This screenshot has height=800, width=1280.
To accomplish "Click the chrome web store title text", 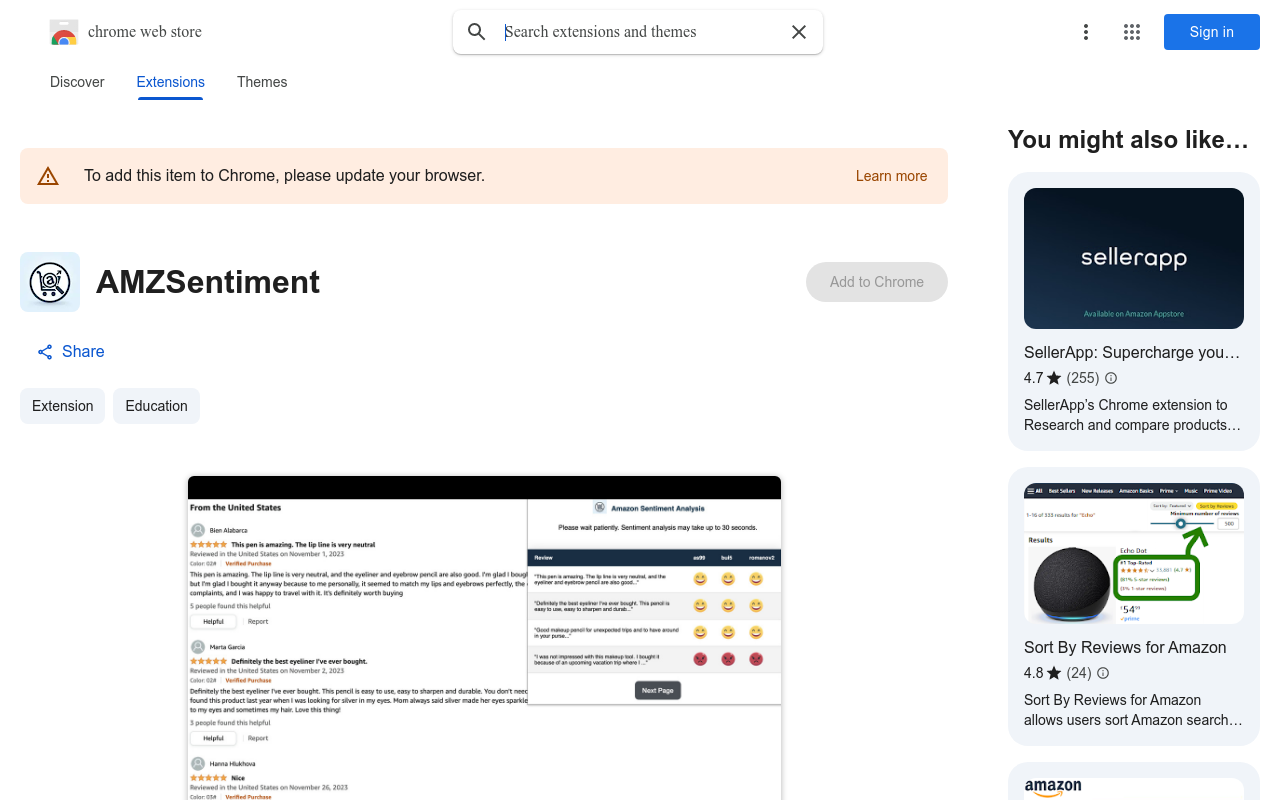I will (x=145, y=32).
